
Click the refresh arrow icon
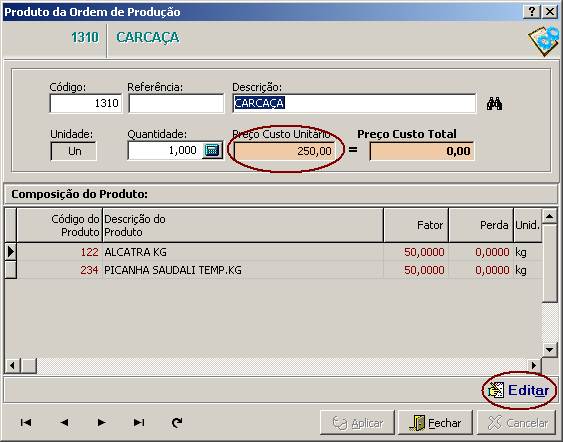177,423
